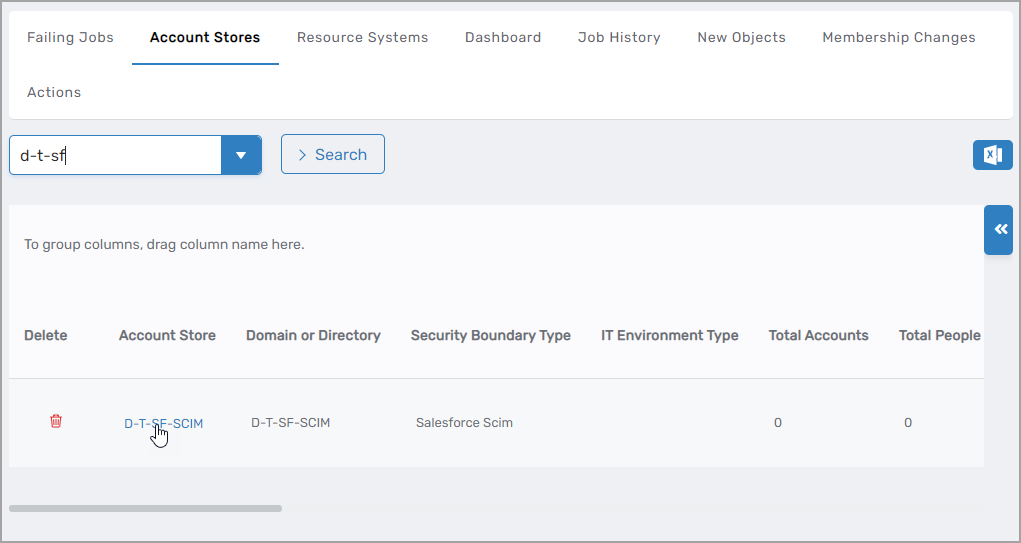Screen dimensions: 1021x543
Task: Click the horizontal scrollbar below the grid
Action: [x=146, y=508]
